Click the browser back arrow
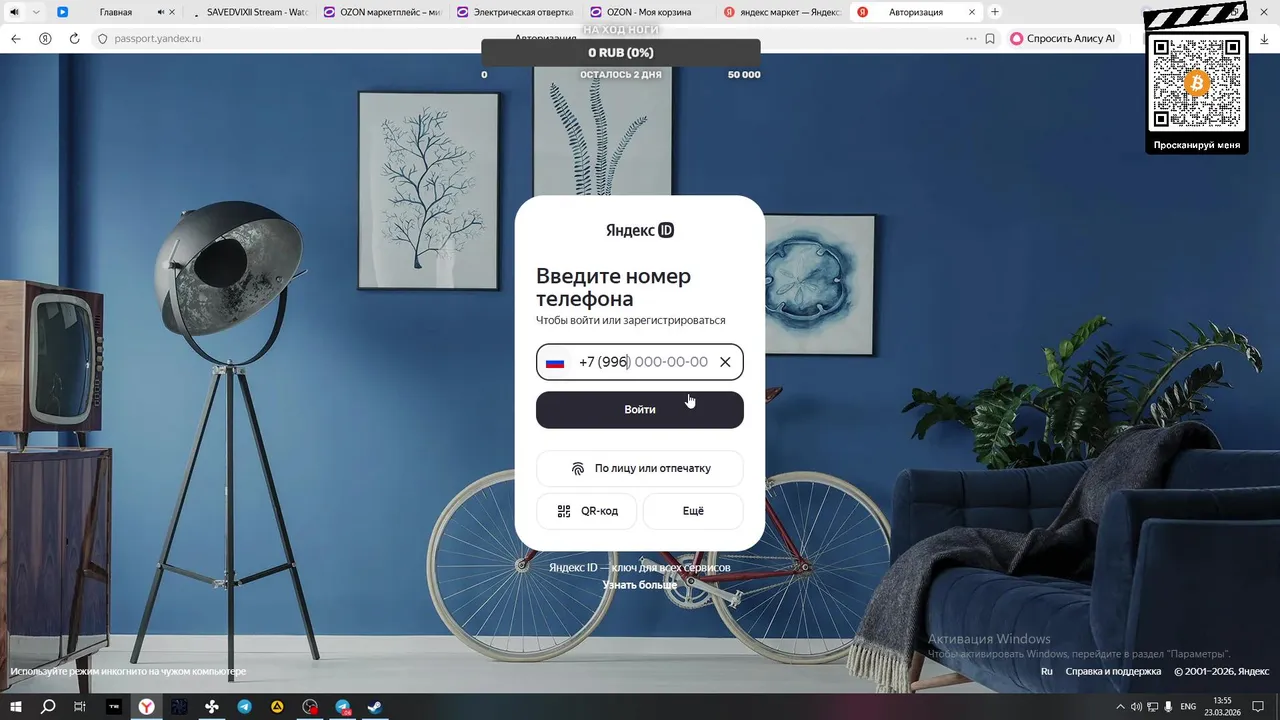 click(x=15, y=38)
